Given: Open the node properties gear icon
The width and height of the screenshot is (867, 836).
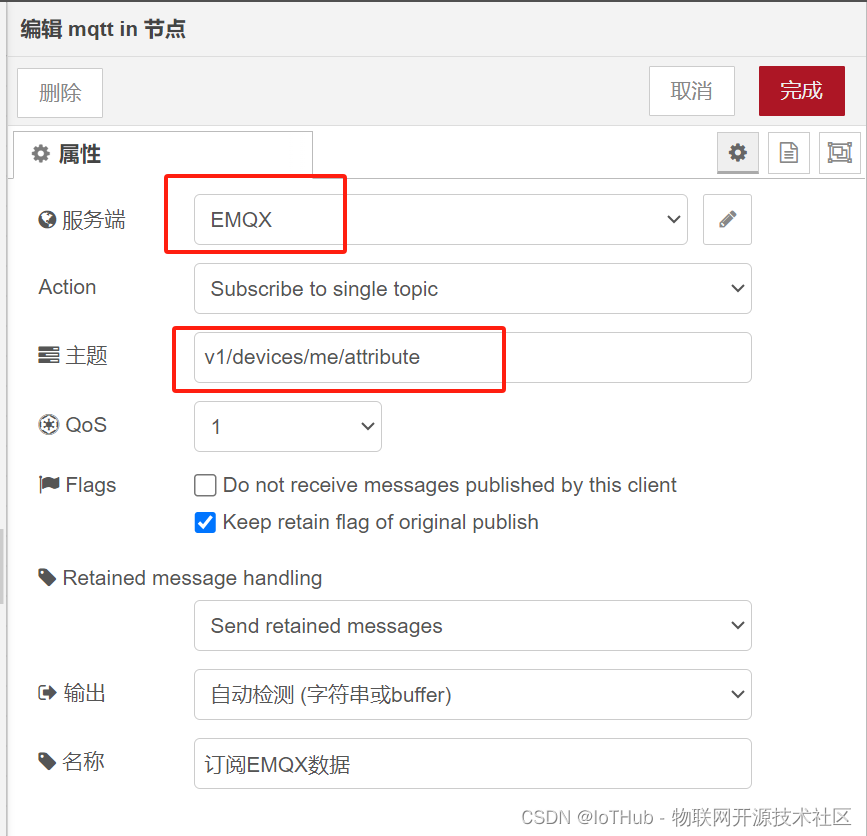Looking at the screenshot, I should 738,153.
